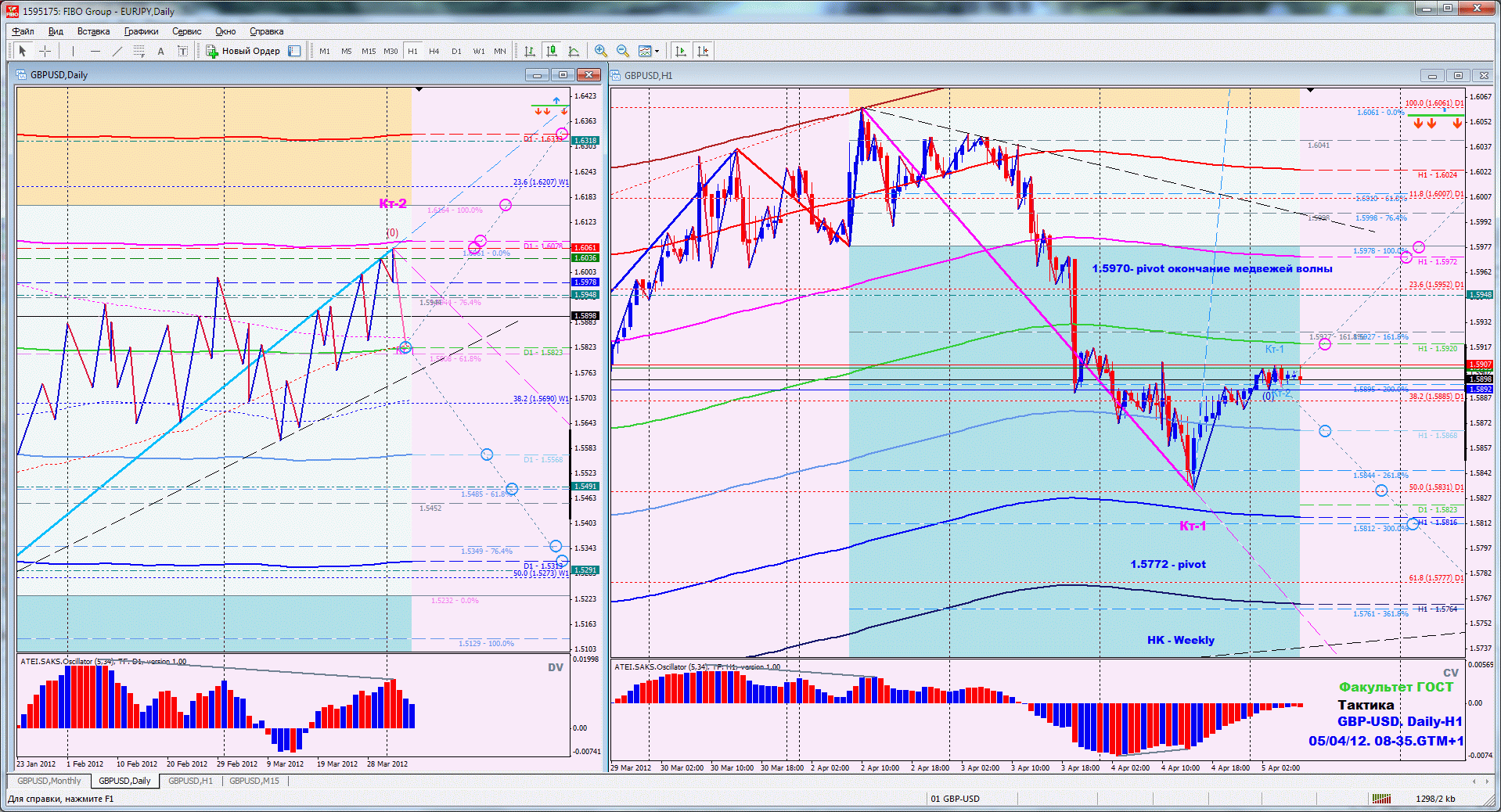The image size is (1501, 812).
Task: Switch to the GBPUSD,H1 chart tab
Action: coord(190,781)
